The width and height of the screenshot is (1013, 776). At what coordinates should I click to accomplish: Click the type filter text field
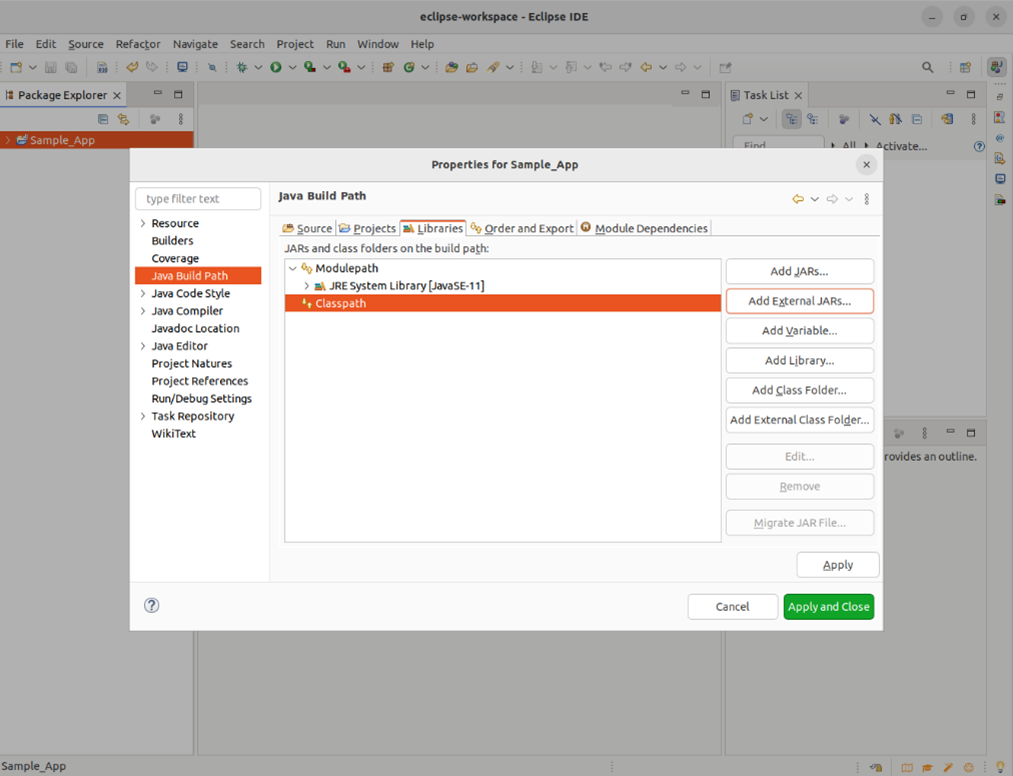pyautogui.click(x=198, y=199)
